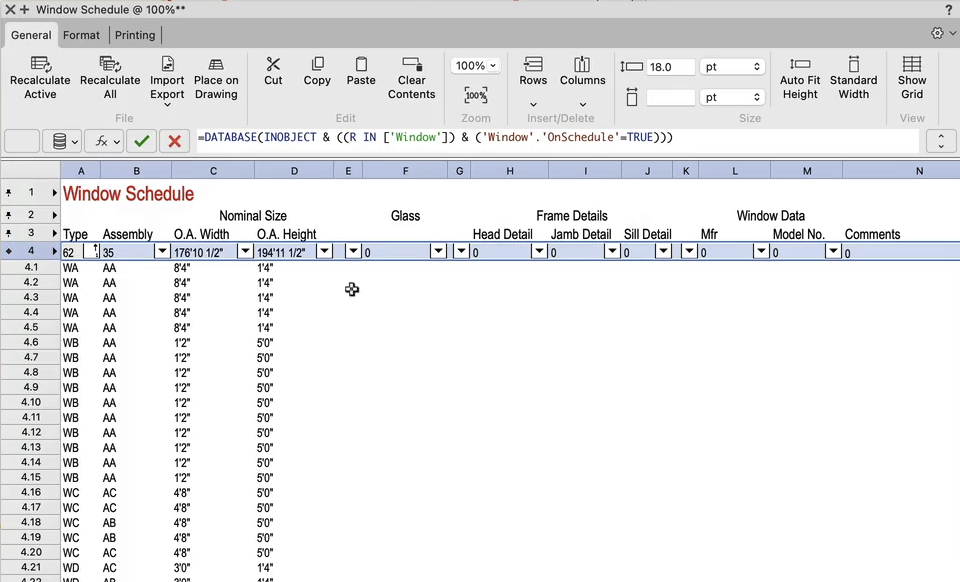Click the Standard Width icon

[x=853, y=65]
